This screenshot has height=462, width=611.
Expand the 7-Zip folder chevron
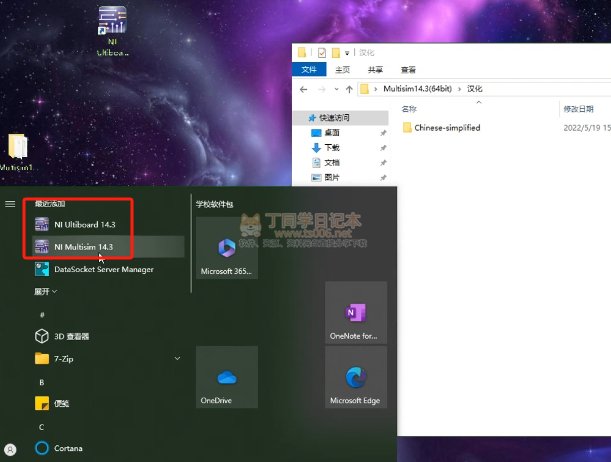(177, 358)
